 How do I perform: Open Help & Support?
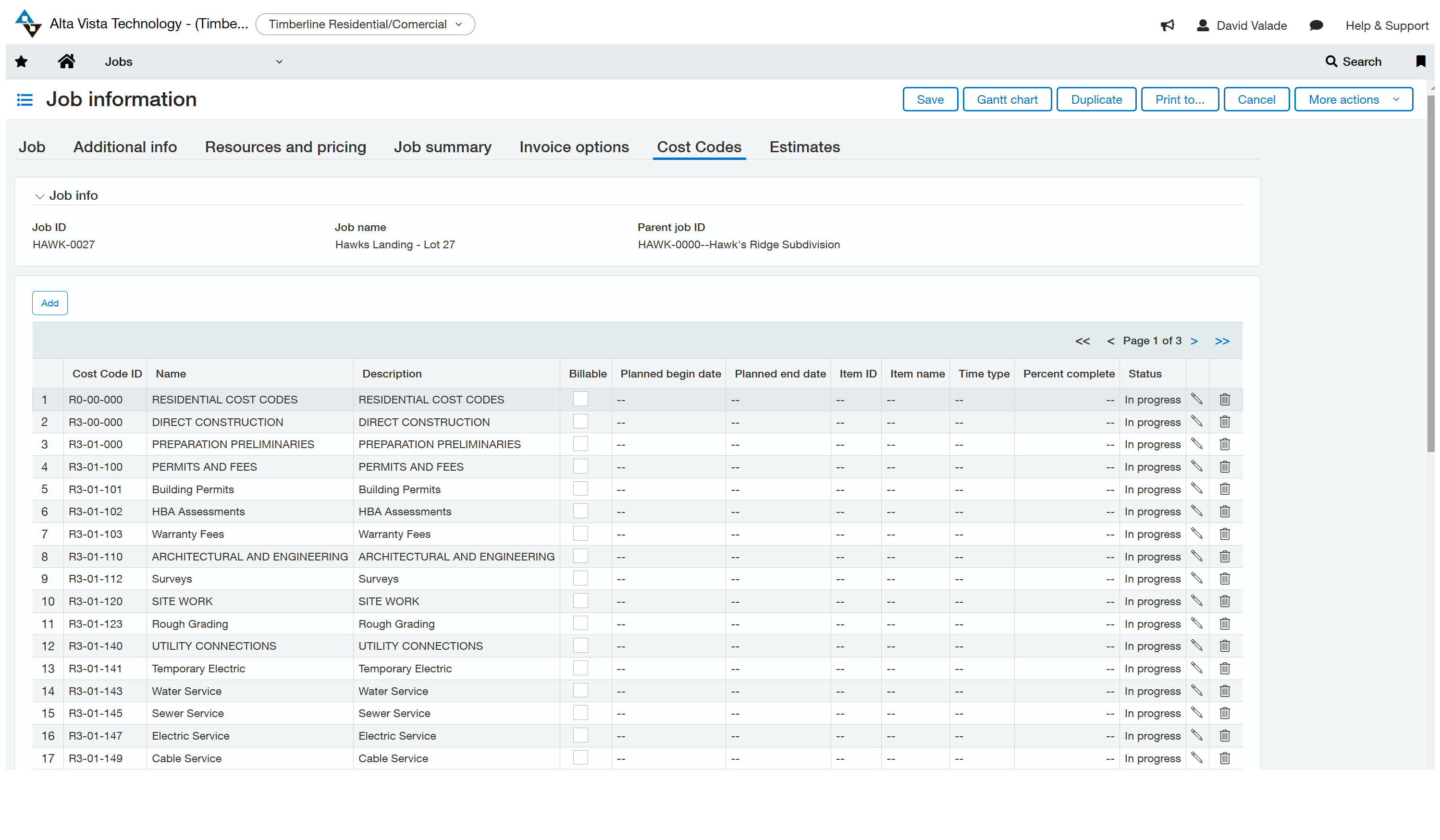click(x=1386, y=25)
